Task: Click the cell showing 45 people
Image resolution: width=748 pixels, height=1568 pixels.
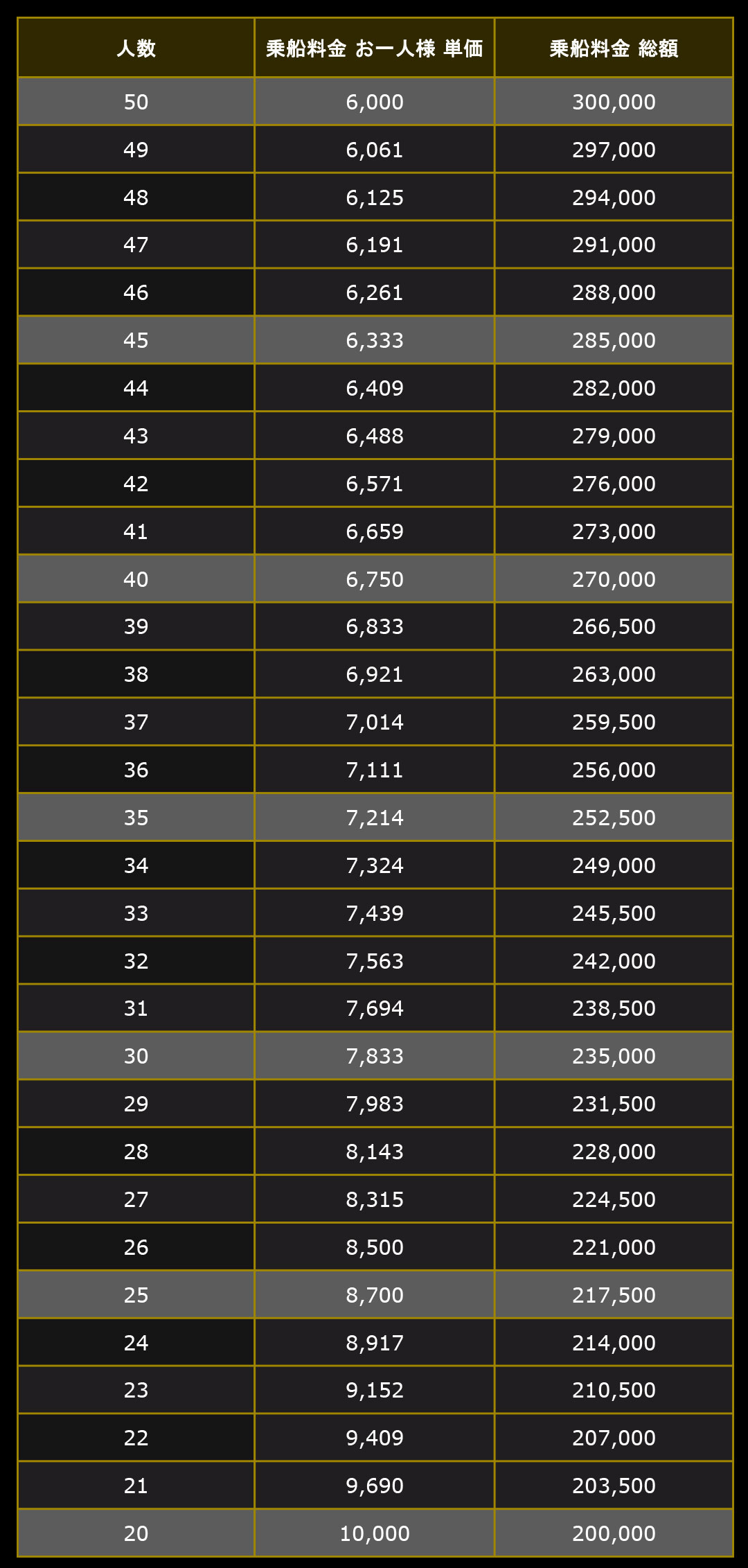Action: [x=136, y=340]
